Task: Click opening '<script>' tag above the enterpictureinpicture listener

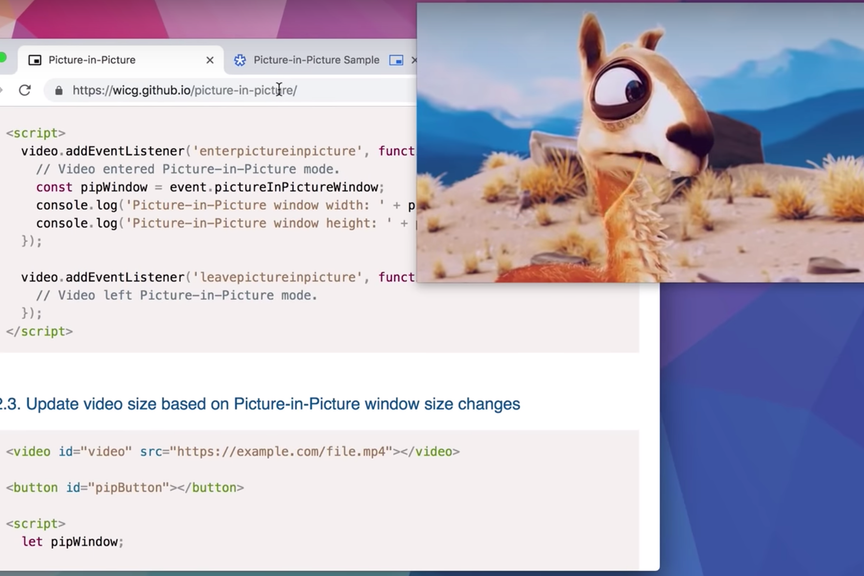Action: [36, 133]
